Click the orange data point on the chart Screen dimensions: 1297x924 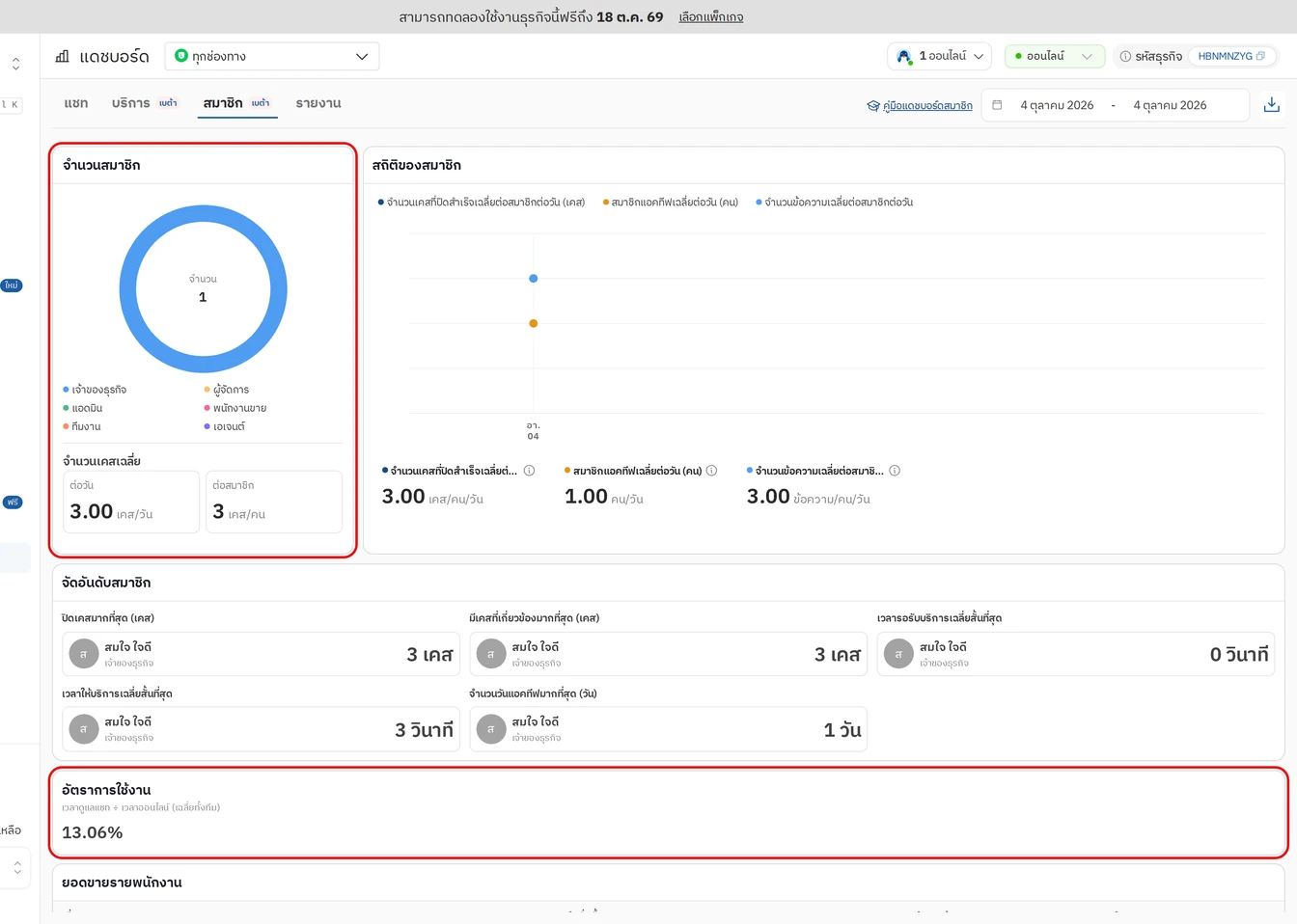(x=533, y=324)
